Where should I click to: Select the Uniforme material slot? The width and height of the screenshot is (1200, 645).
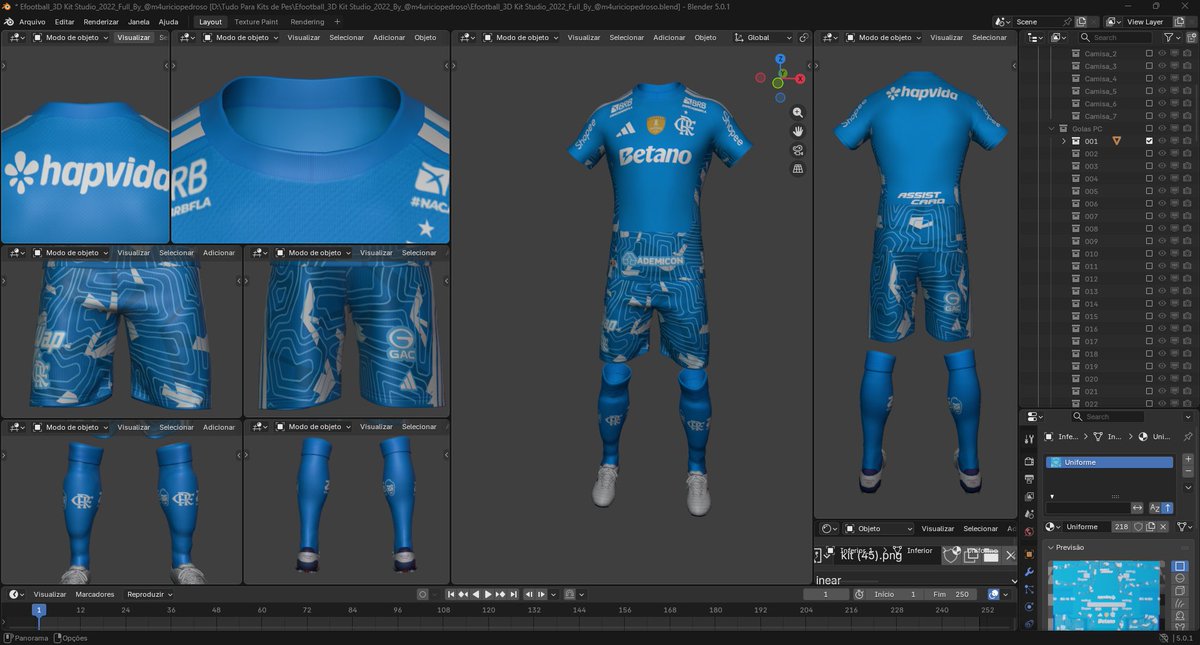coord(1109,462)
